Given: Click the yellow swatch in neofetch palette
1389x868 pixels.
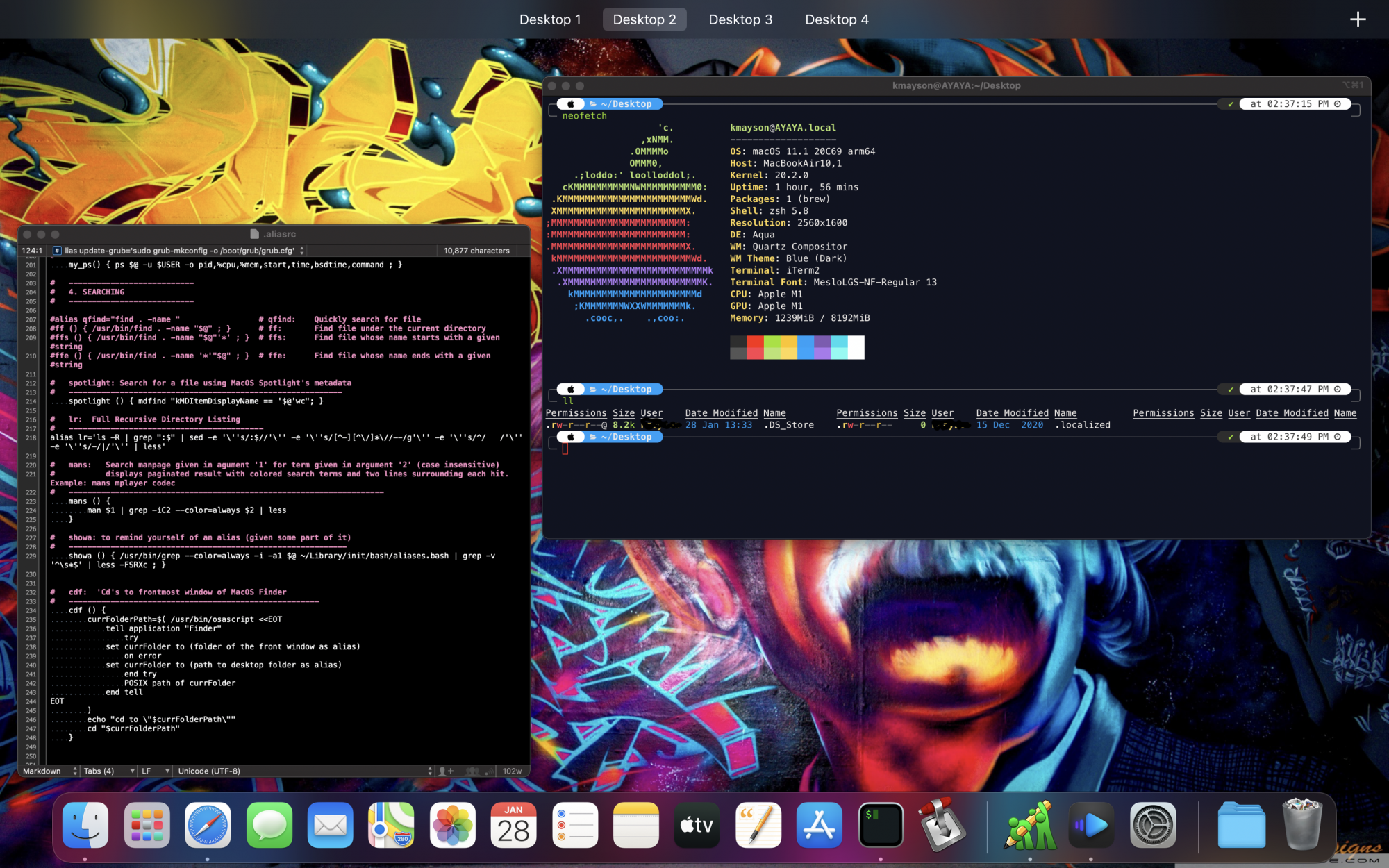Looking at the screenshot, I should click(x=789, y=347).
